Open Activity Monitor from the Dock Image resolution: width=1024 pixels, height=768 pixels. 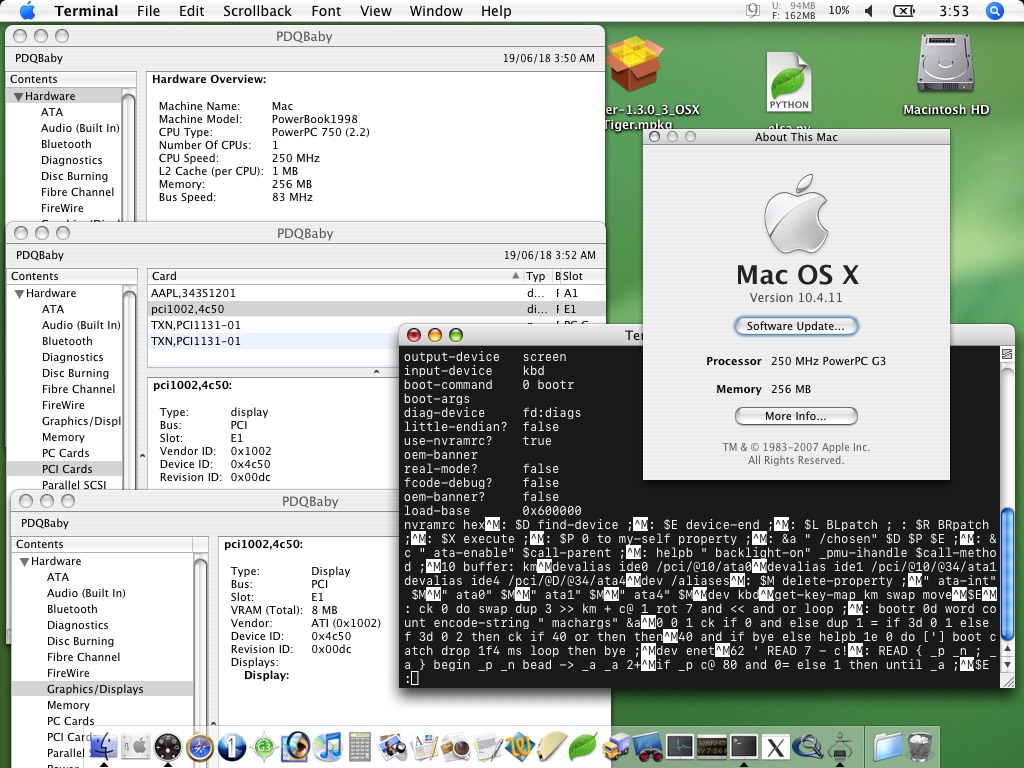[679, 746]
